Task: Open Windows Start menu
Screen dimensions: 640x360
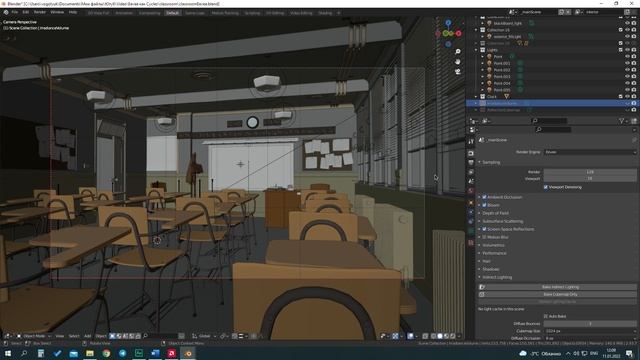Action: tap(8, 353)
